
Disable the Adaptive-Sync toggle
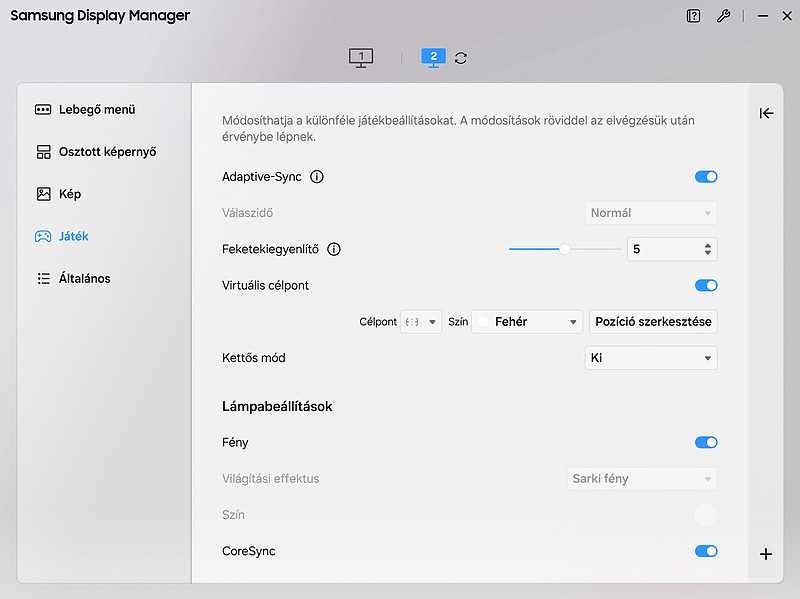706,177
